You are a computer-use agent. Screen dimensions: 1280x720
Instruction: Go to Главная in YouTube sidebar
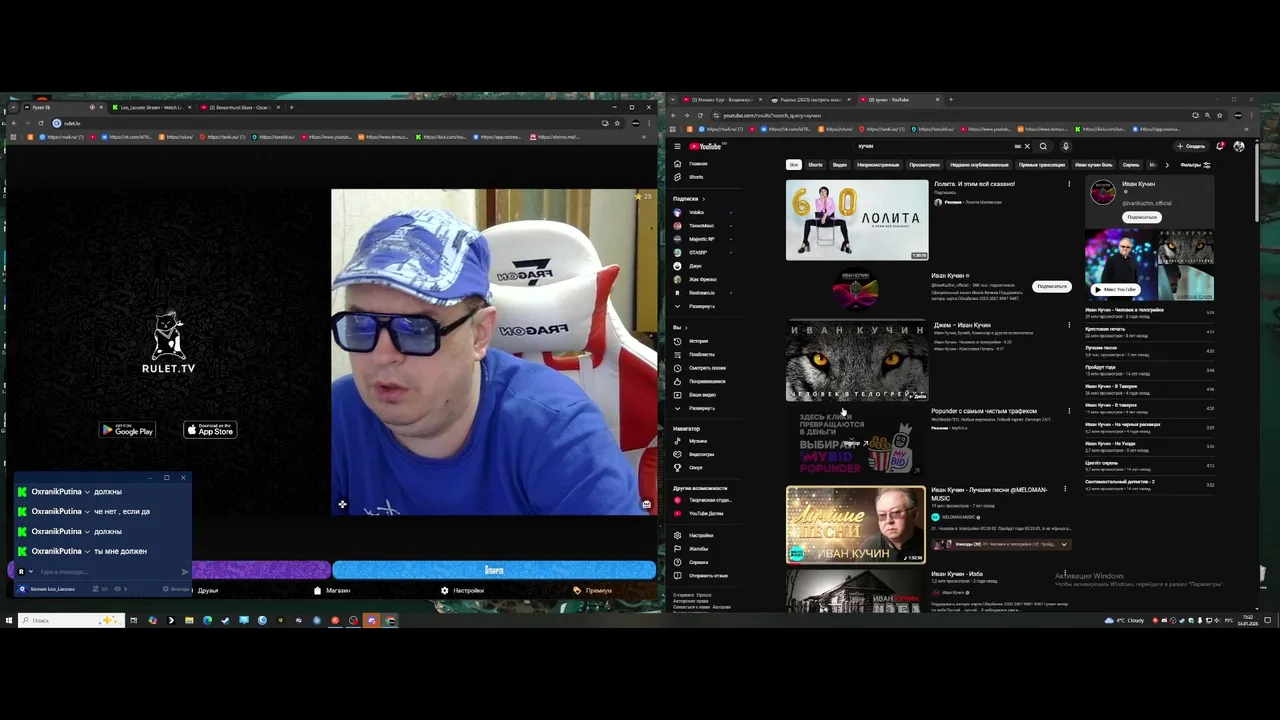(x=697, y=164)
